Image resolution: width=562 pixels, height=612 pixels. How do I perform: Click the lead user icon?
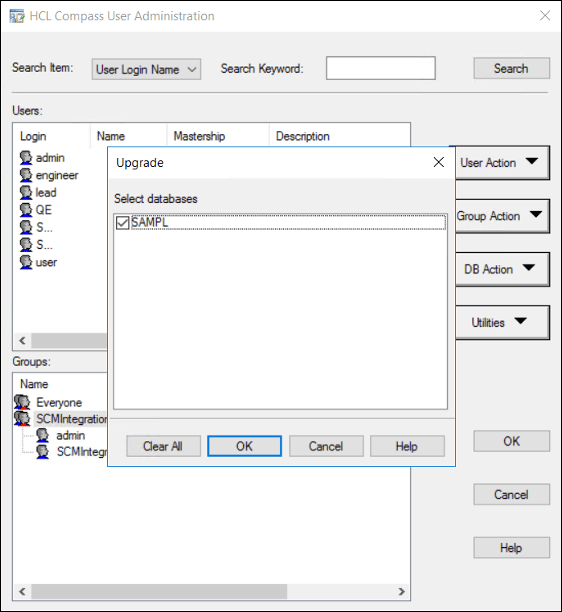pos(26,192)
